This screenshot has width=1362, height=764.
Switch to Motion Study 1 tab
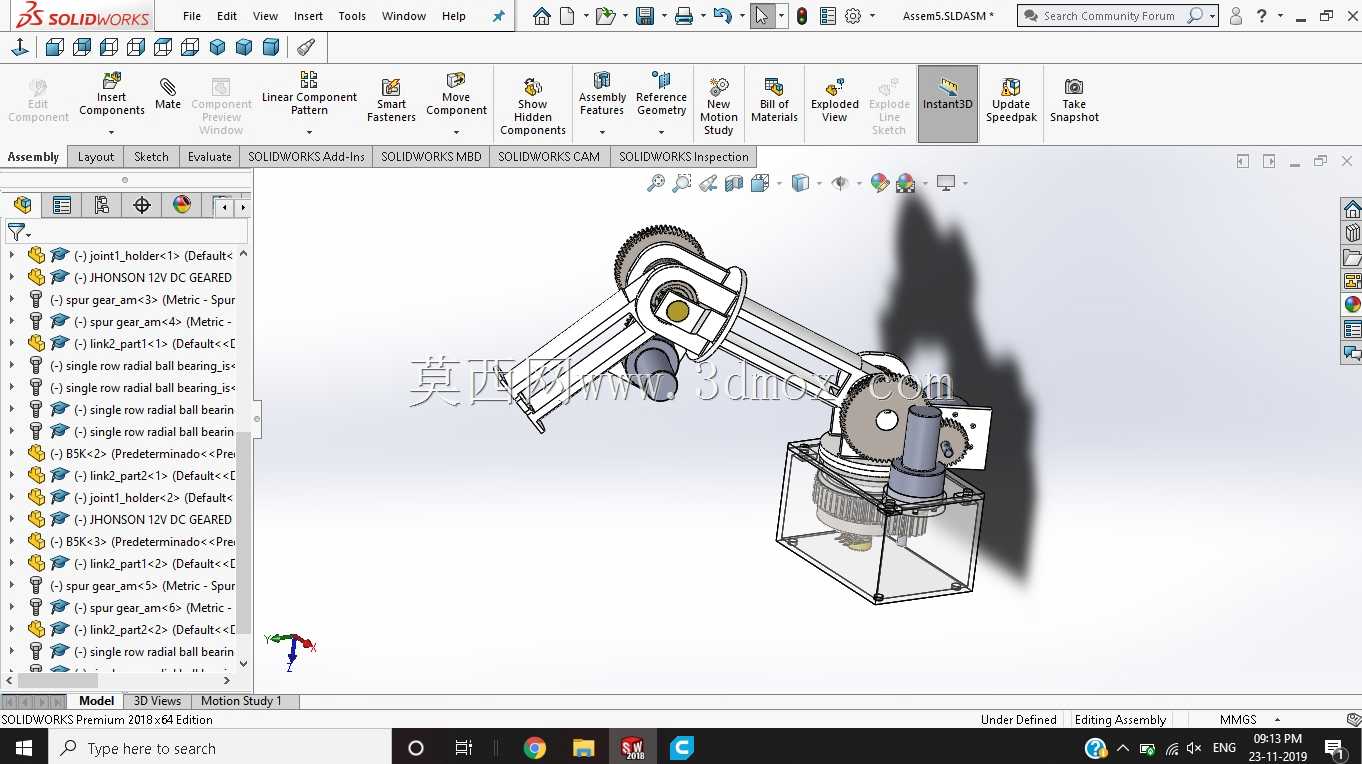241,701
